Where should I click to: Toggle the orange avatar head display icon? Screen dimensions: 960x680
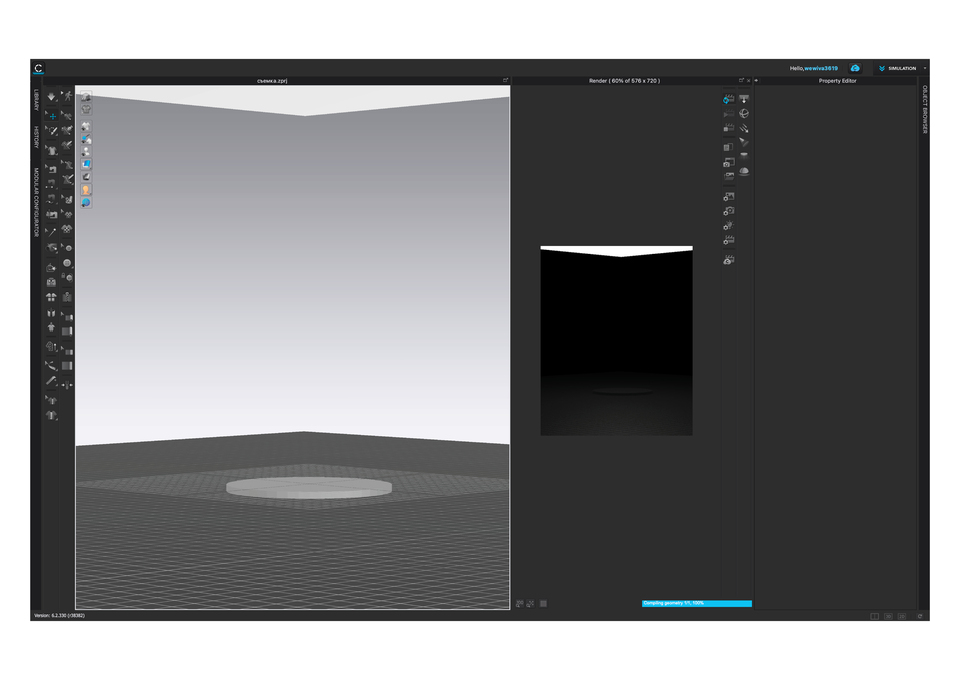pos(86,190)
